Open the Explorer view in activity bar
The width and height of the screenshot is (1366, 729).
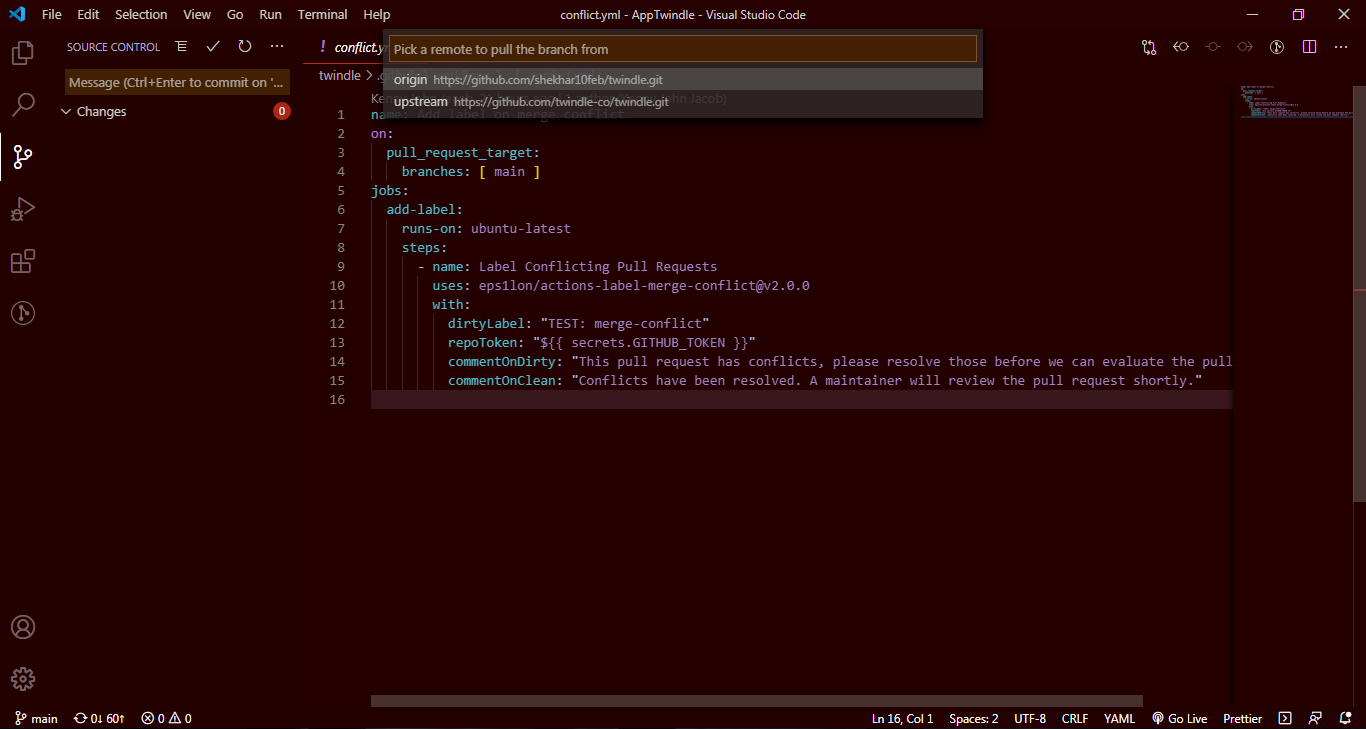click(22, 53)
